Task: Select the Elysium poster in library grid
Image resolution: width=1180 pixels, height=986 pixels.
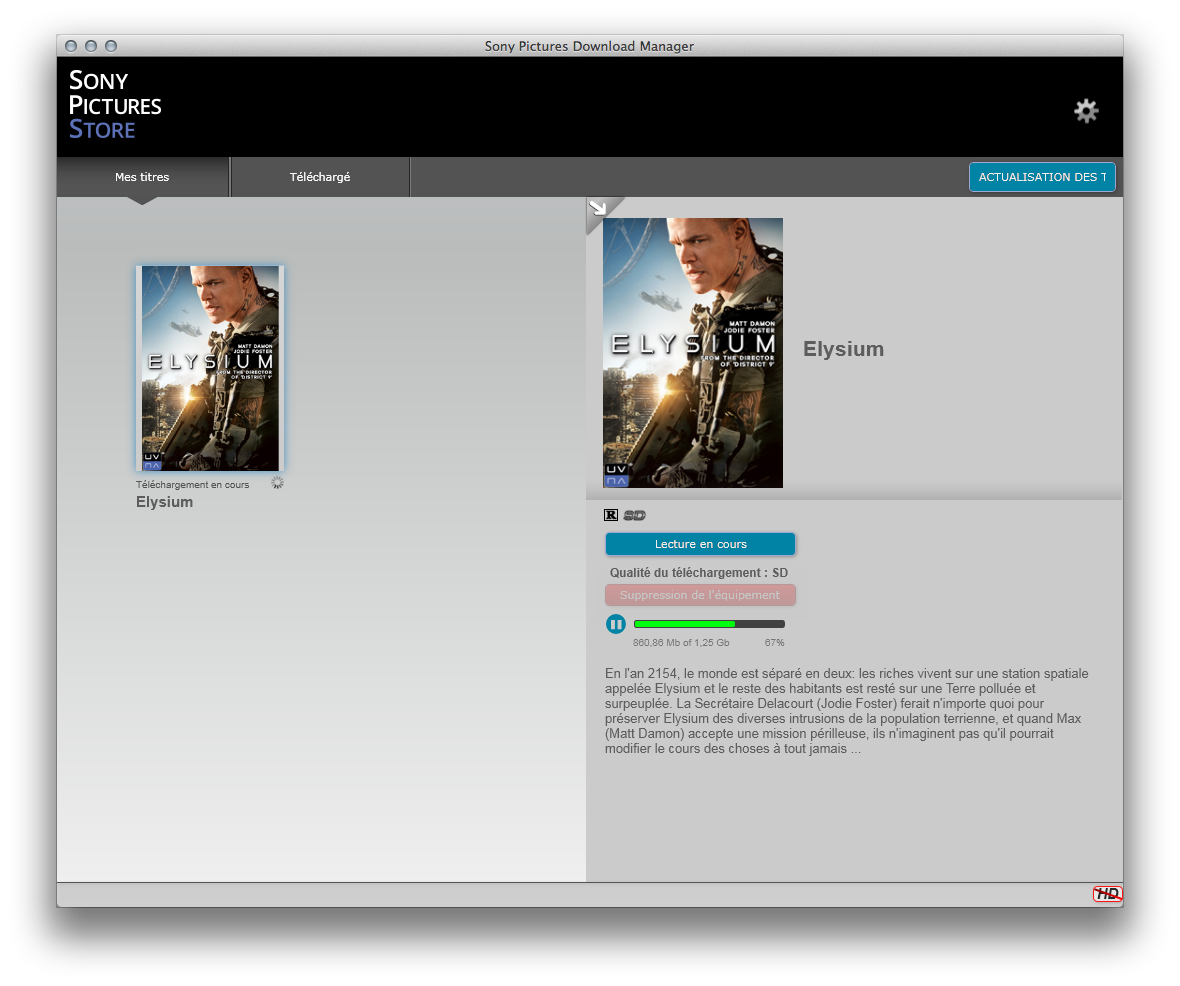Action: pos(210,368)
